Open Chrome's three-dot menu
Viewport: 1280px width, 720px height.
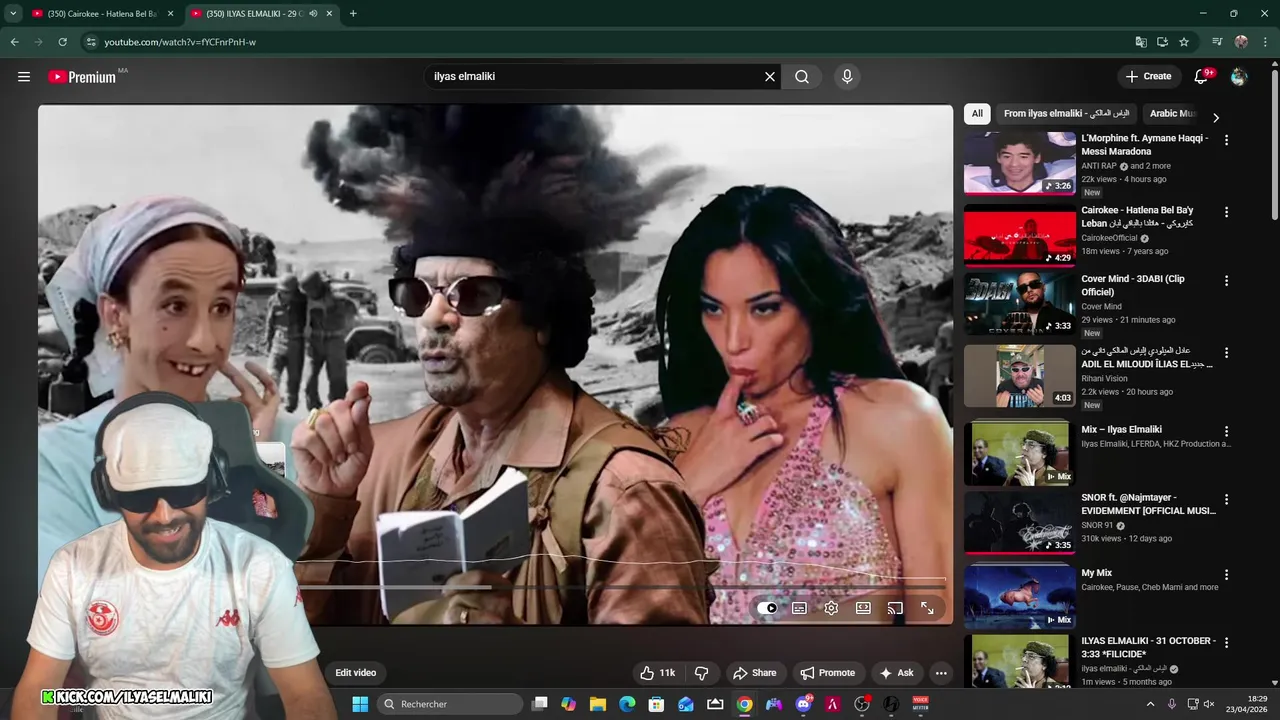tap(1265, 42)
